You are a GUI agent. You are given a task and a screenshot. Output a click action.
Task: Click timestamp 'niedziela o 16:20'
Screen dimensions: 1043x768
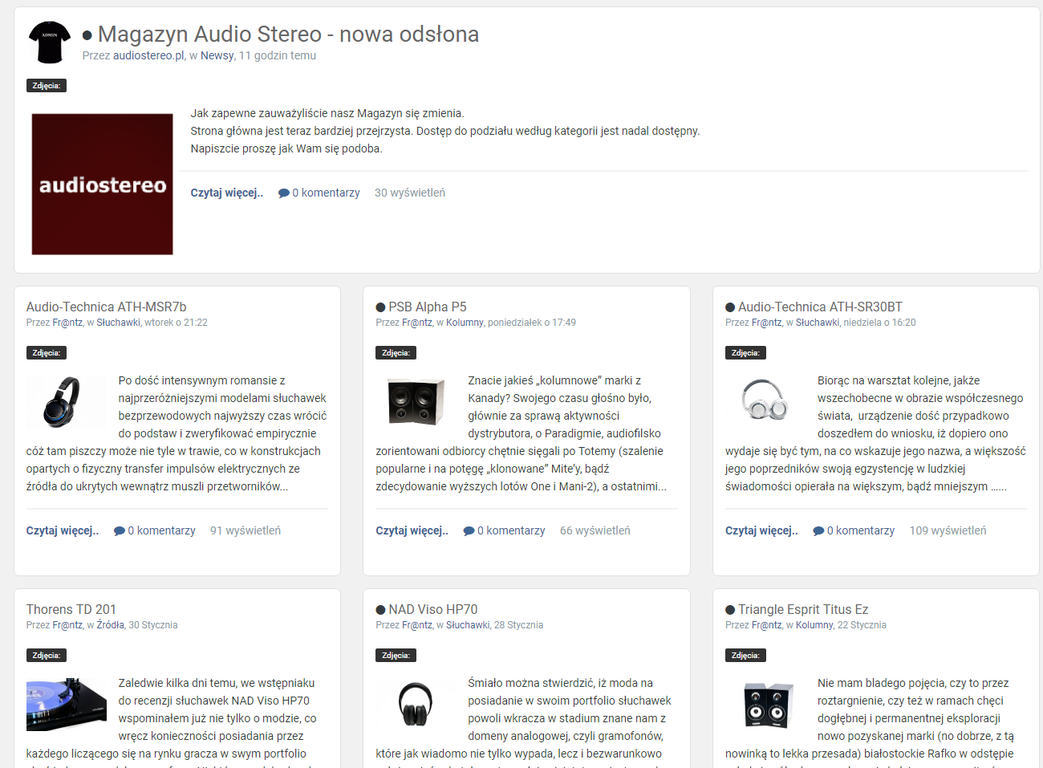click(879, 322)
